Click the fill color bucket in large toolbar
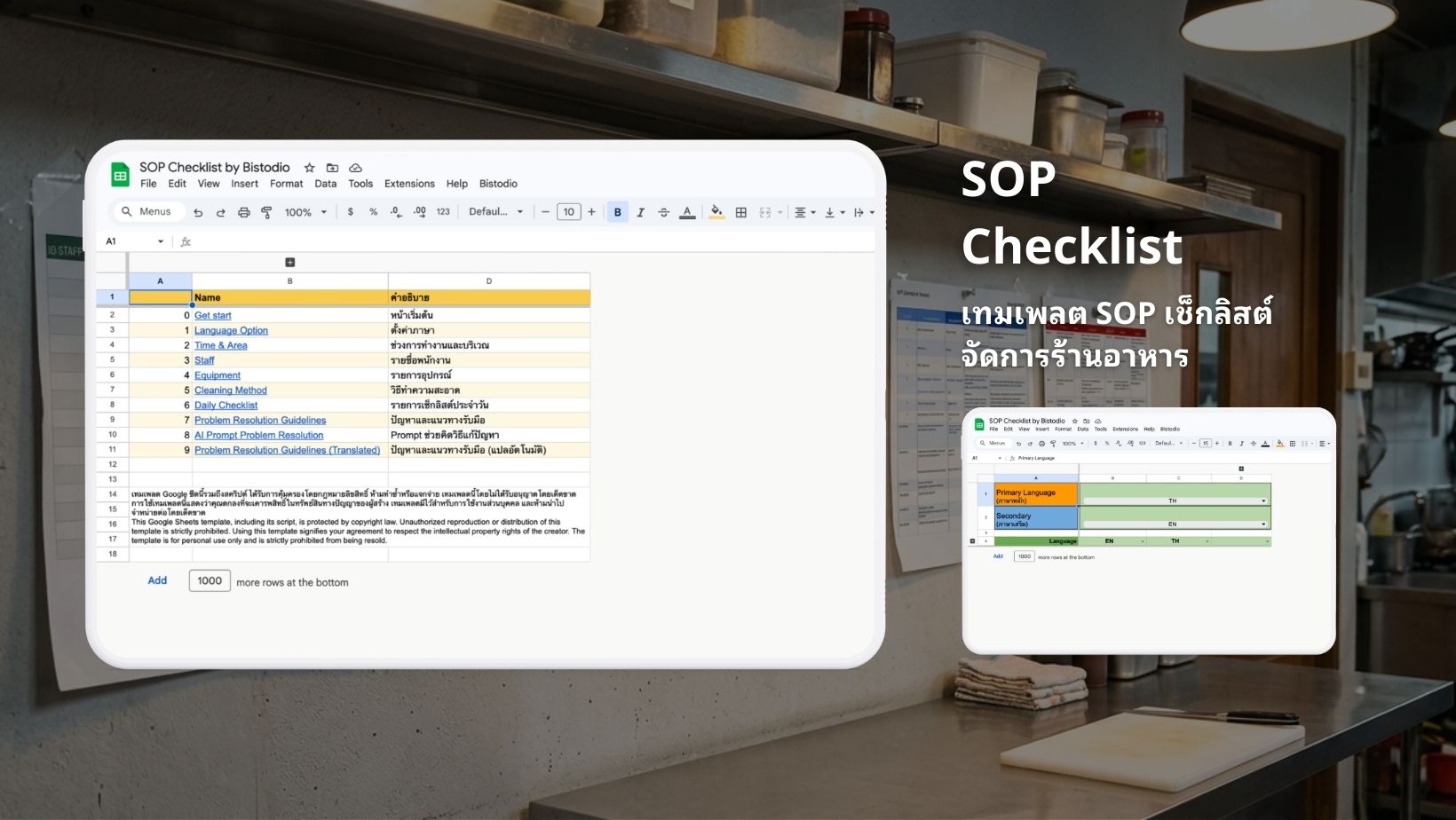The height and width of the screenshot is (820, 1456). 716,212
